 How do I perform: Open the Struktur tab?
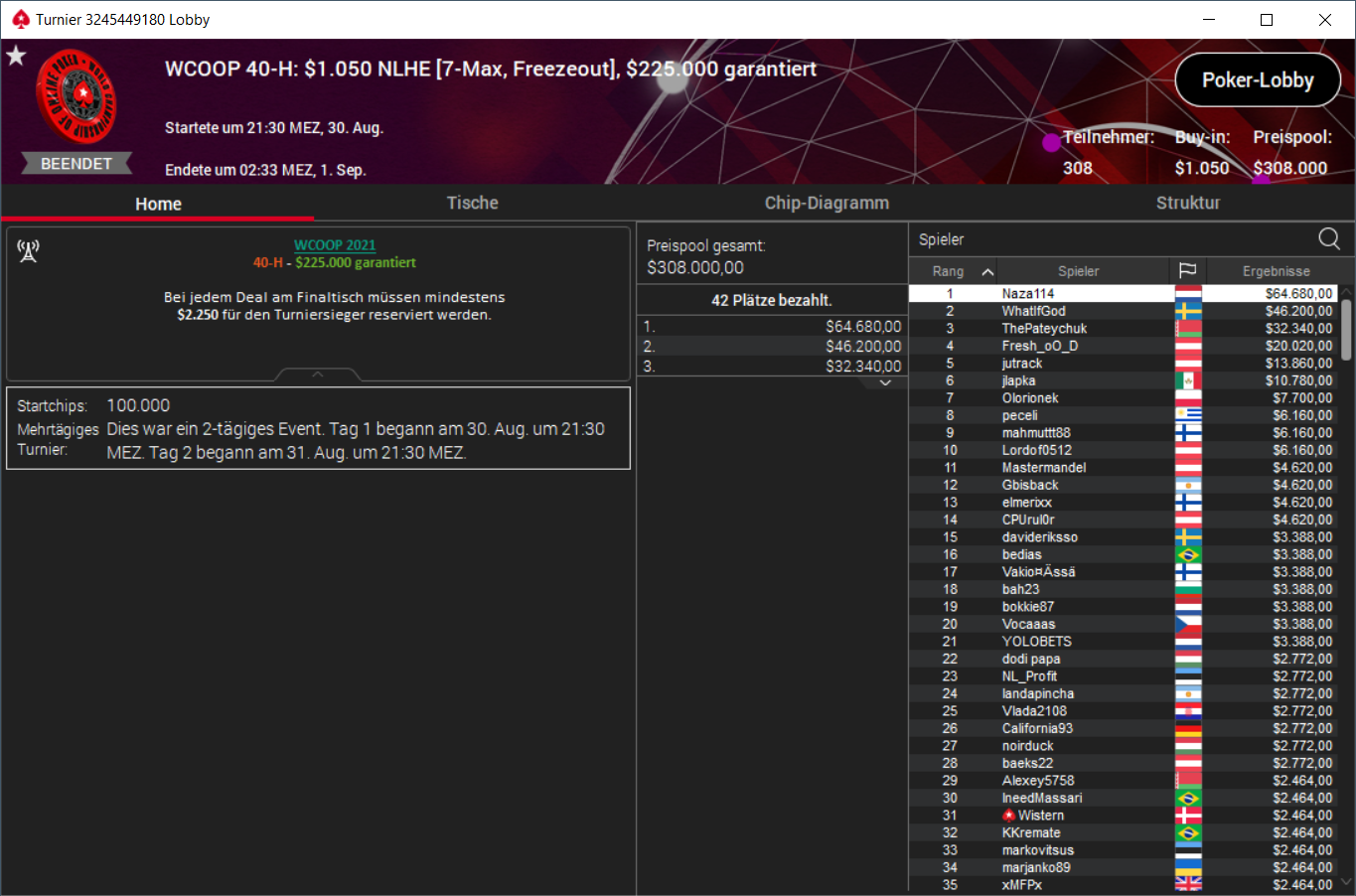tap(1188, 203)
